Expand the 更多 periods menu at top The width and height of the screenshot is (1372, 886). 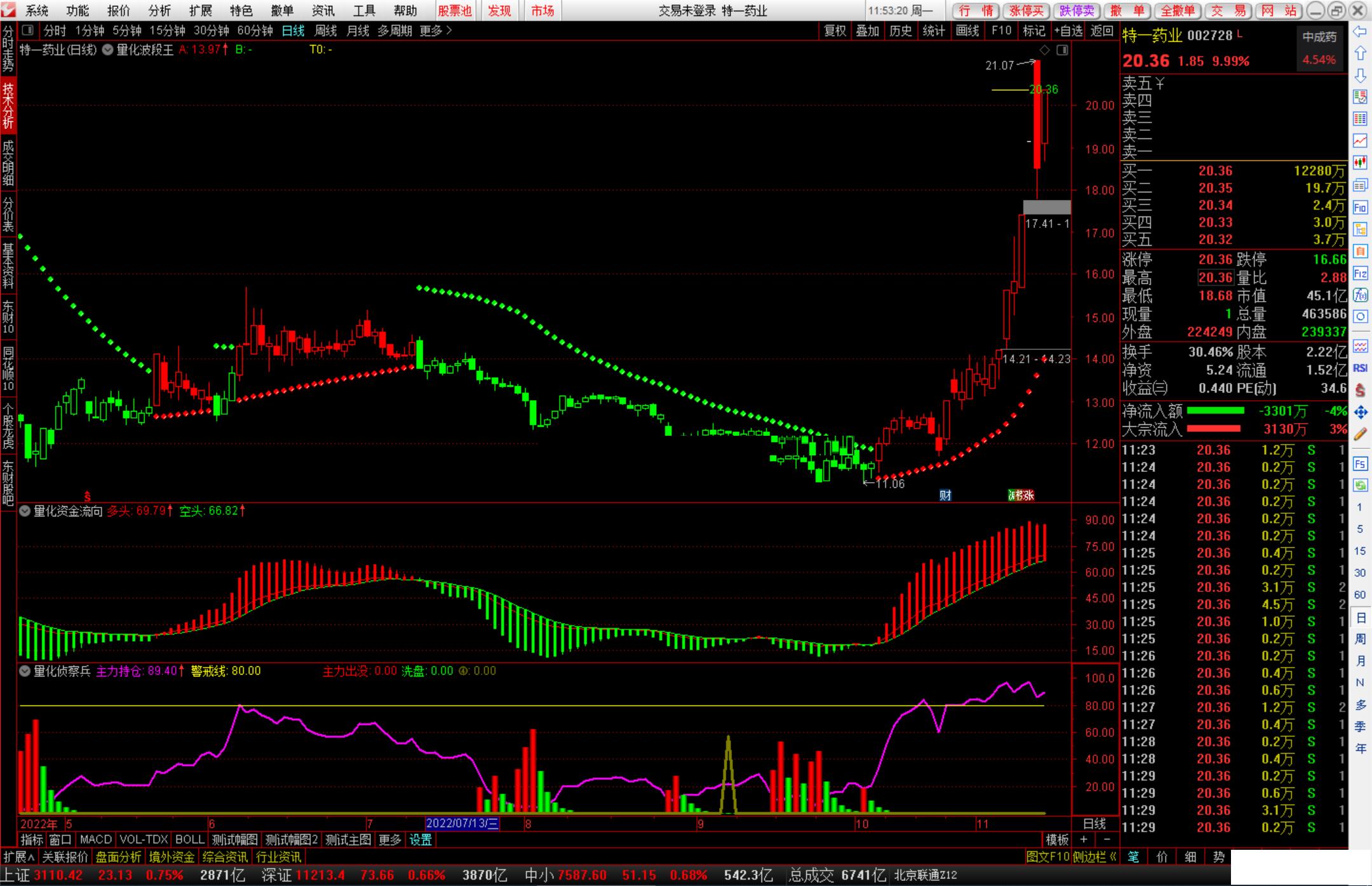click(436, 30)
